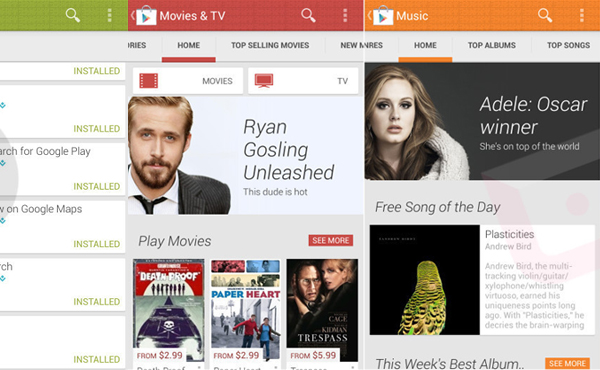Tap INSTALLED label on the Google Maps row

(x=97, y=244)
